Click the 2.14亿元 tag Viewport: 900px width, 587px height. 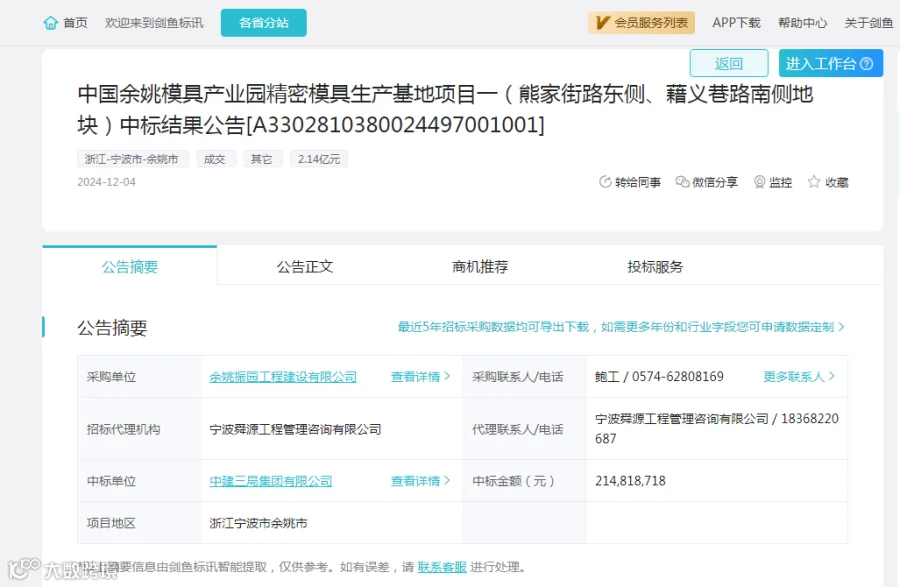(319, 159)
